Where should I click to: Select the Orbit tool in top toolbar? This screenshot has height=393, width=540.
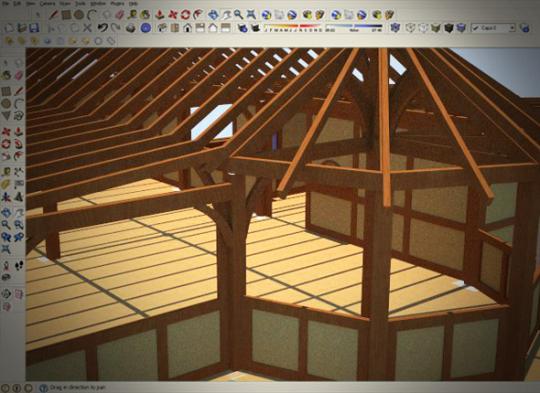pos(213,15)
